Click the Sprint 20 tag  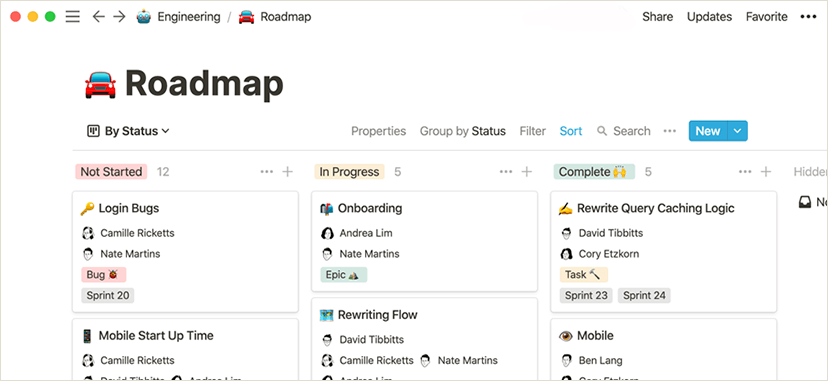coord(108,295)
